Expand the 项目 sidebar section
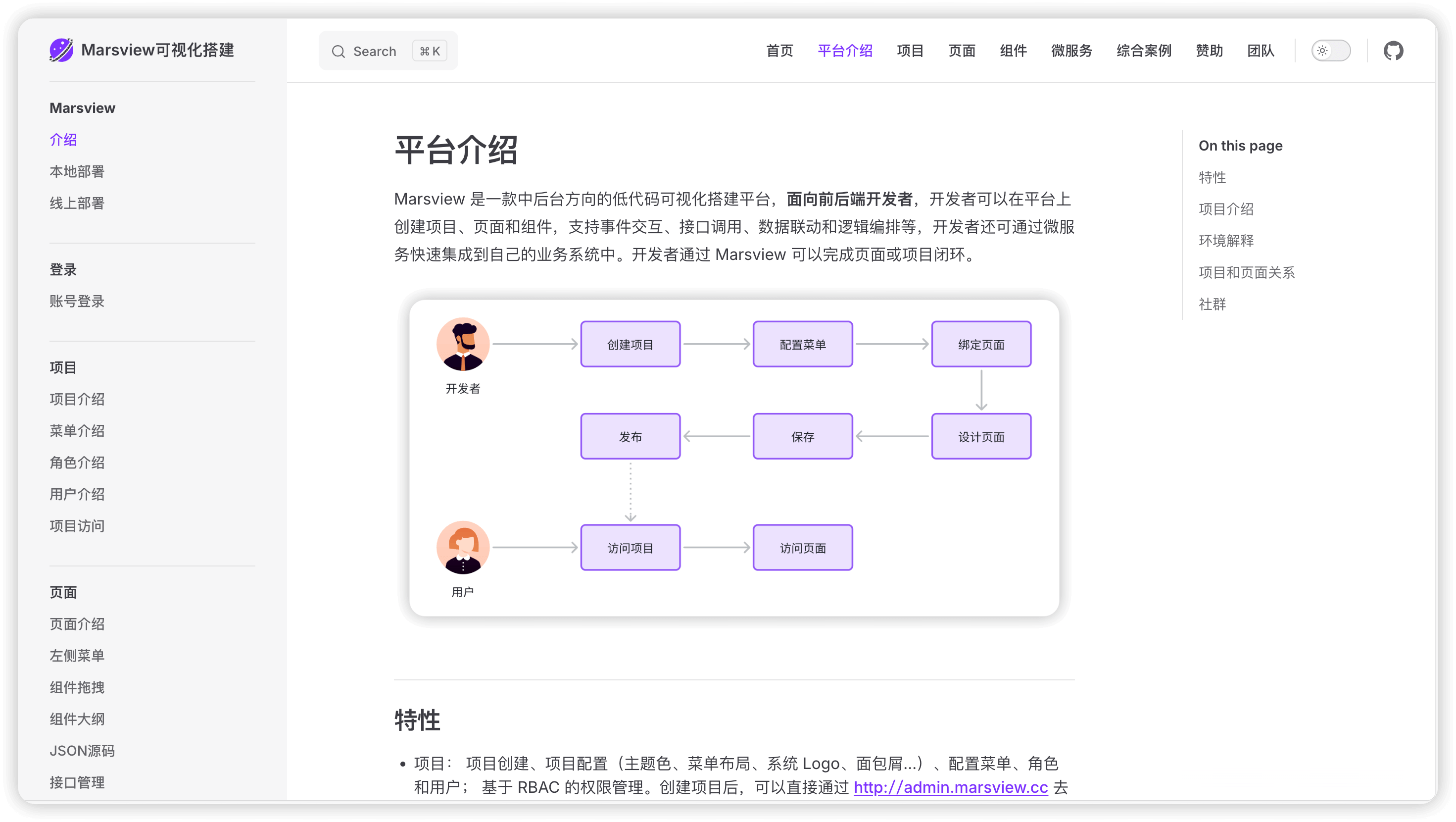The image size is (1456, 822). 63,367
